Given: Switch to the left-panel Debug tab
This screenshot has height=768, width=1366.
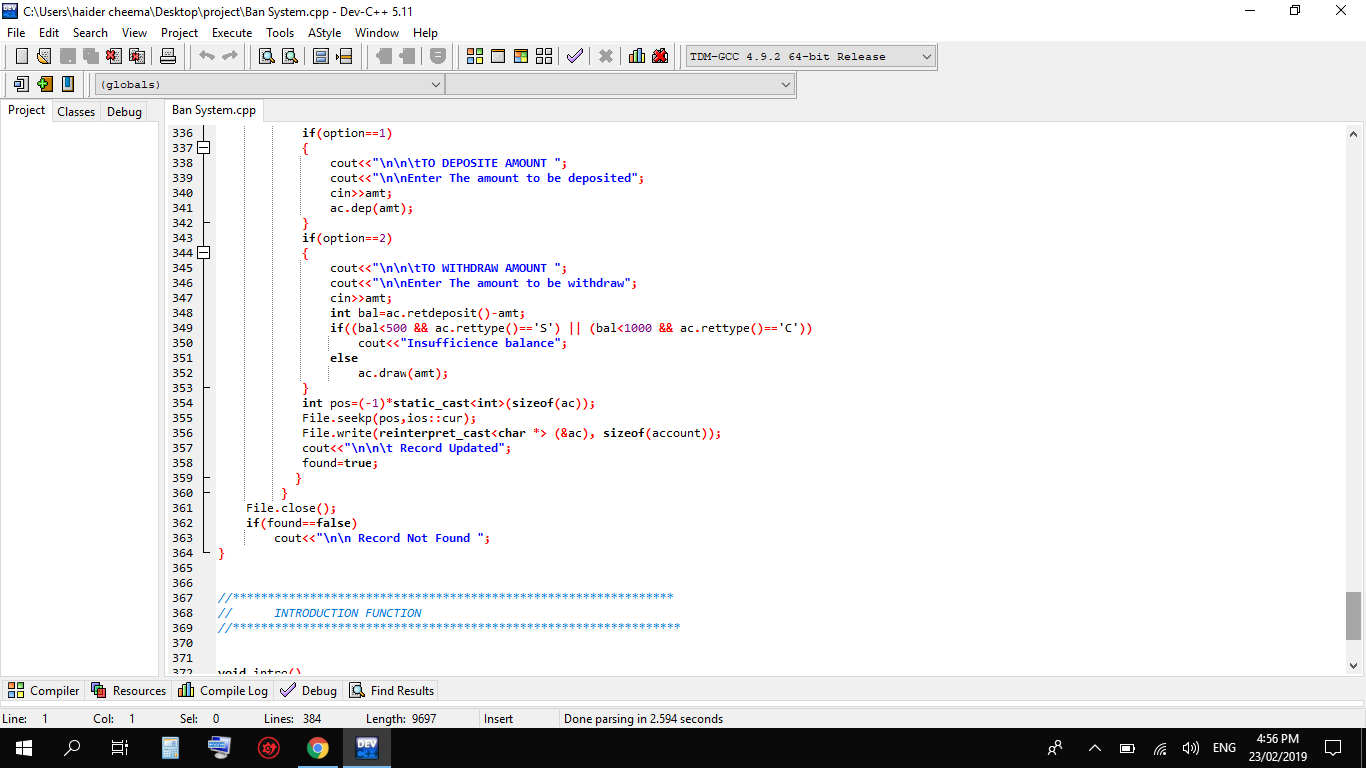Looking at the screenshot, I should point(124,112).
